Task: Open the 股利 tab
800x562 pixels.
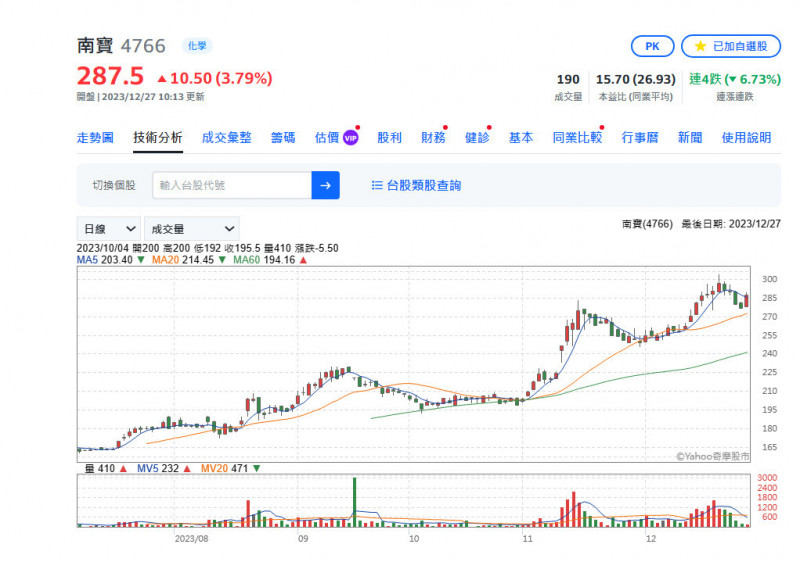Action: pyautogui.click(x=389, y=138)
